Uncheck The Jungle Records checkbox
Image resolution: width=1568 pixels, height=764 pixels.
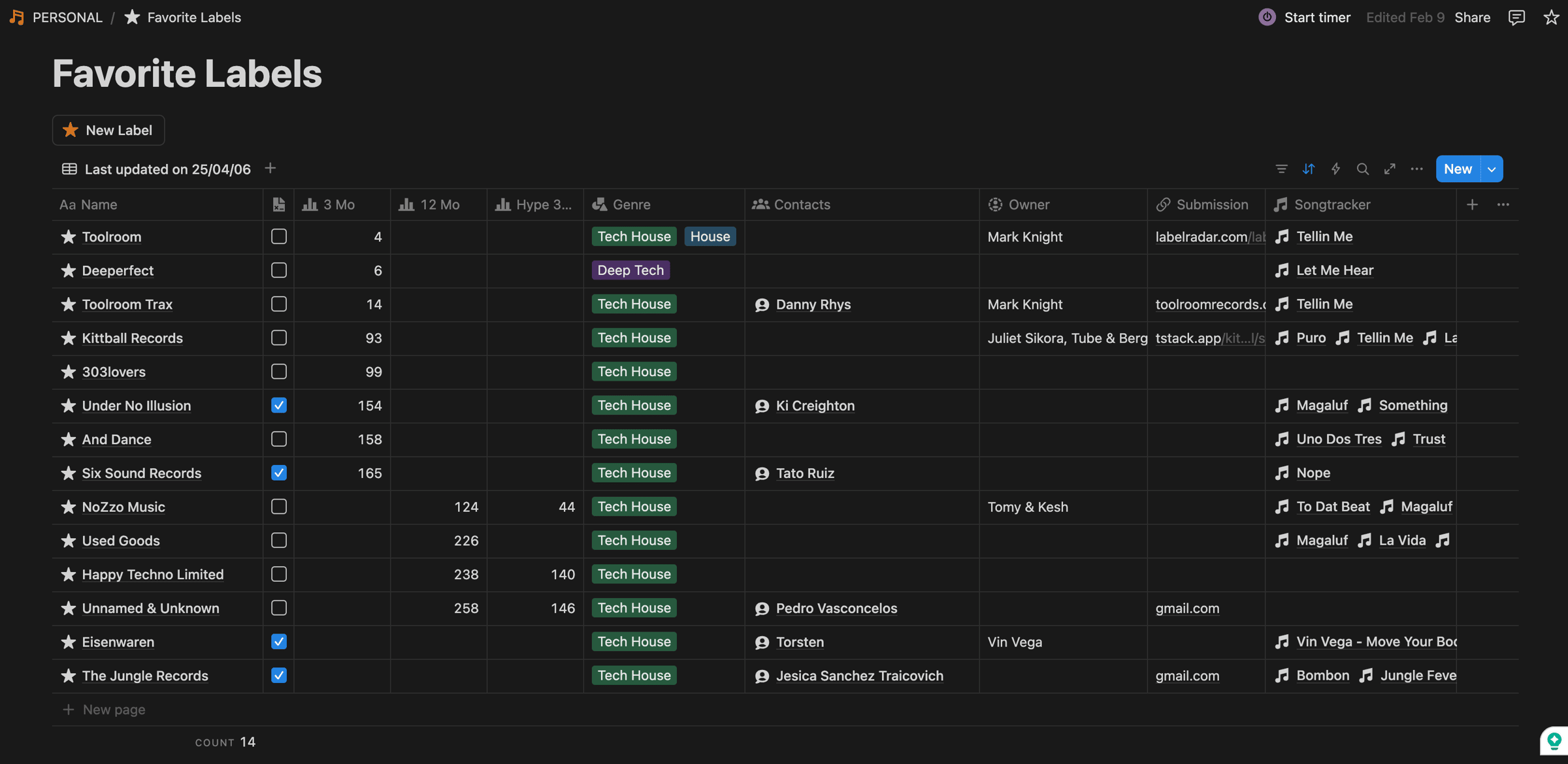click(279, 676)
